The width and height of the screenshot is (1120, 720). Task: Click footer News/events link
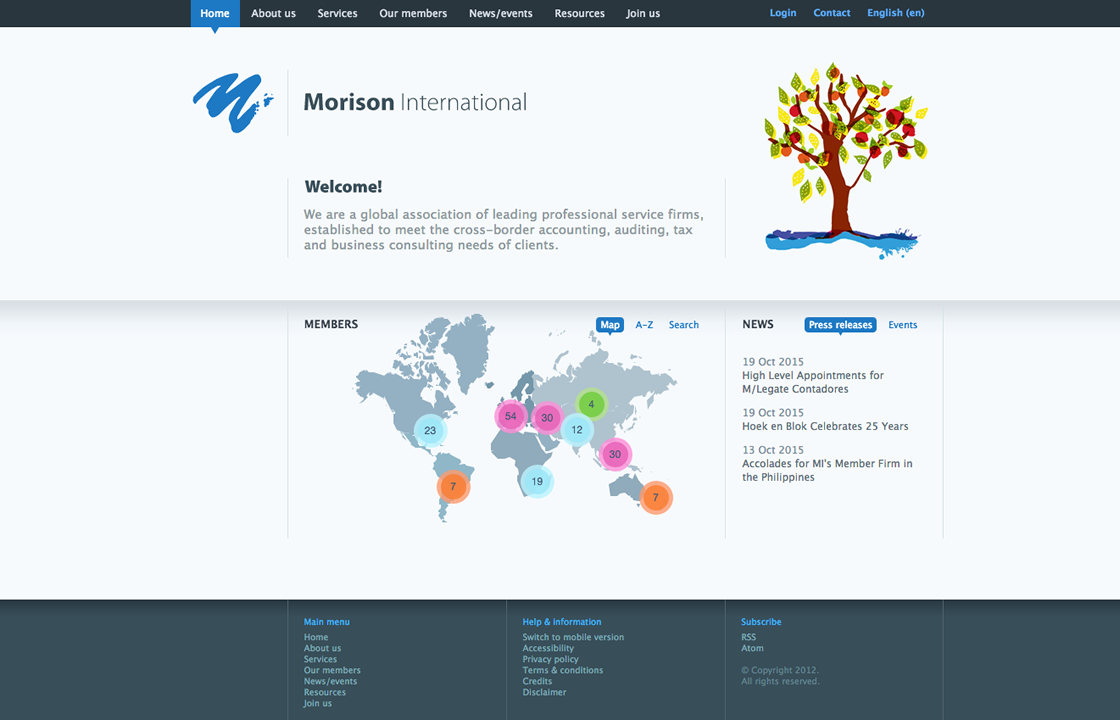330,681
